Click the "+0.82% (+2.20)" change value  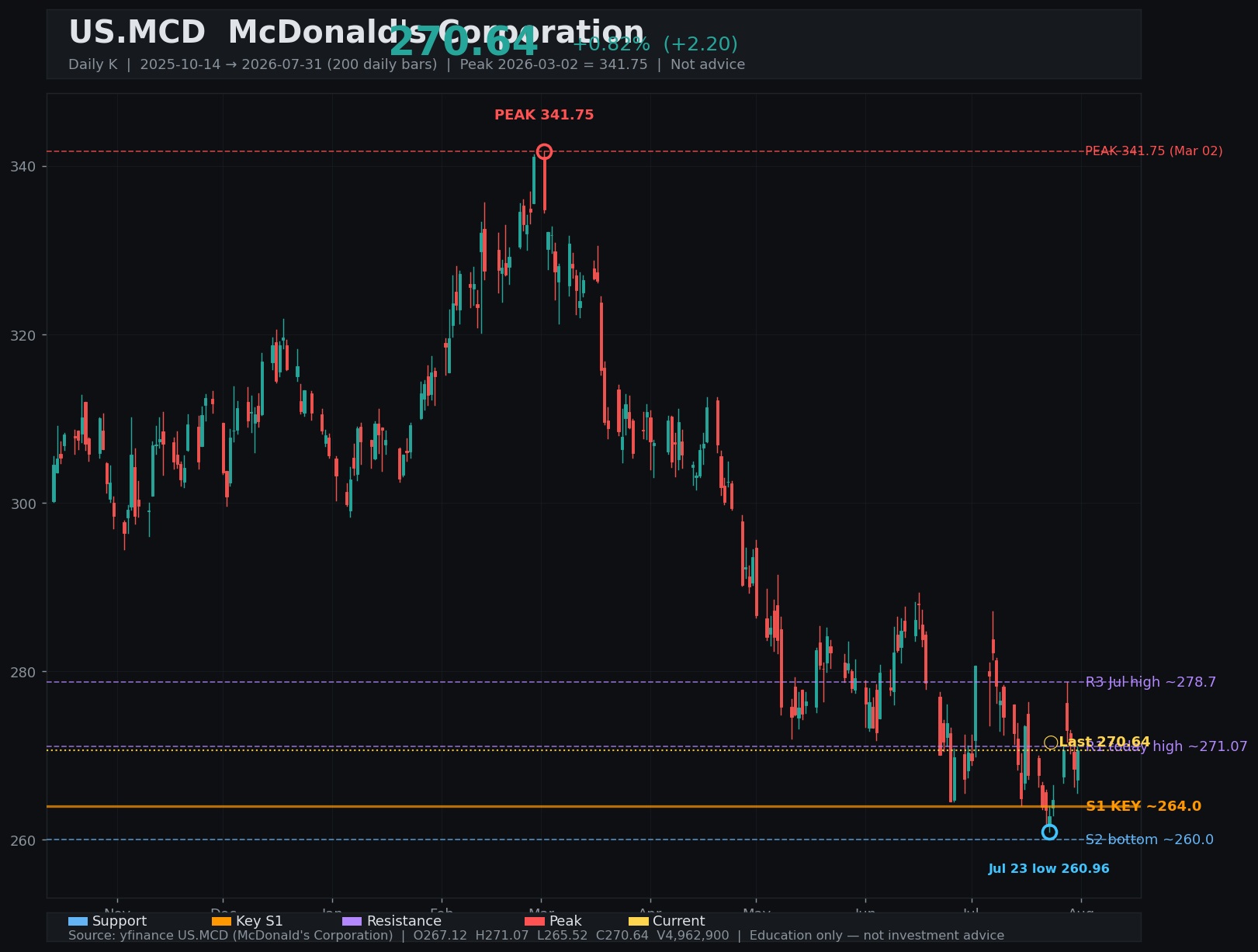click(x=655, y=44)
